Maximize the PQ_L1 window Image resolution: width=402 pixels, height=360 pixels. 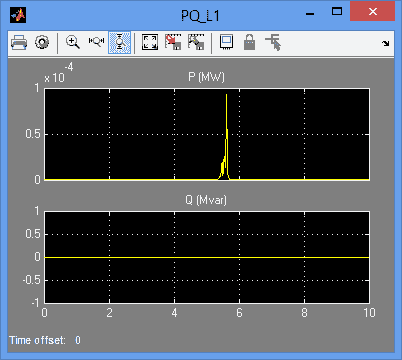[337, 12]
